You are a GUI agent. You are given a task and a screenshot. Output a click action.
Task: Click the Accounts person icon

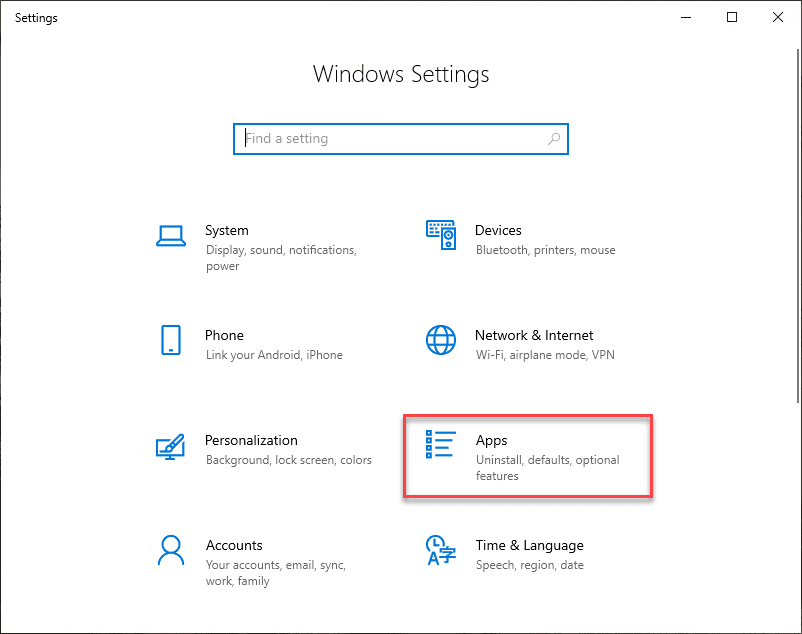[171, 550]
